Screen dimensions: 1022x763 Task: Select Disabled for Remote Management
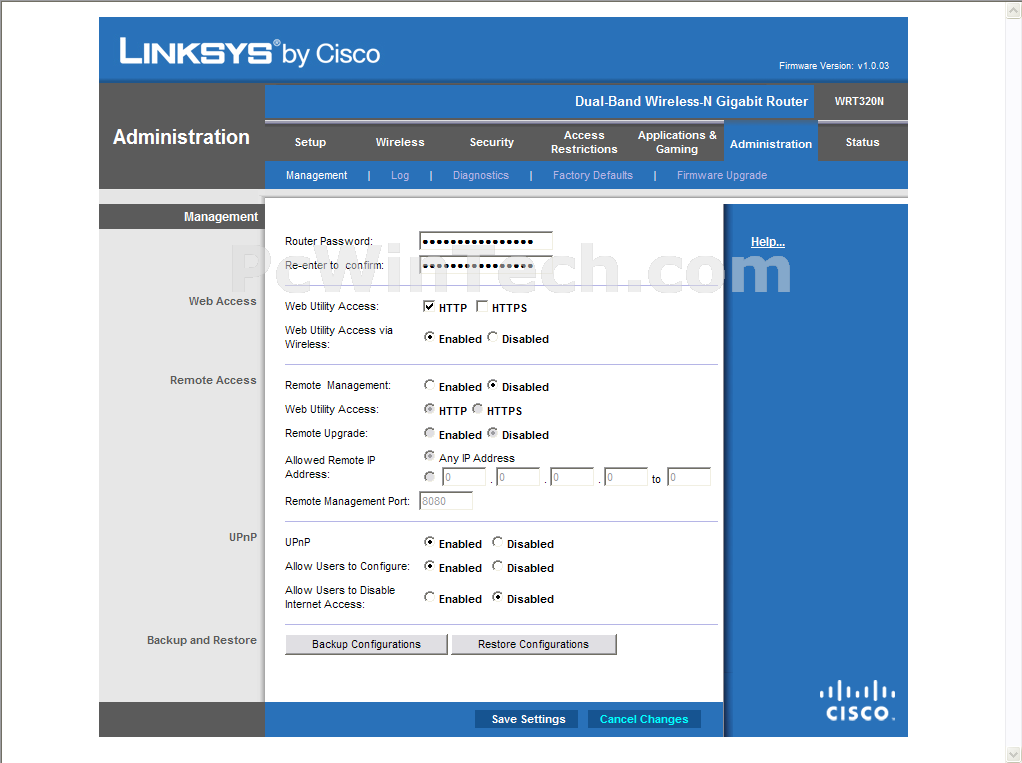492,385
